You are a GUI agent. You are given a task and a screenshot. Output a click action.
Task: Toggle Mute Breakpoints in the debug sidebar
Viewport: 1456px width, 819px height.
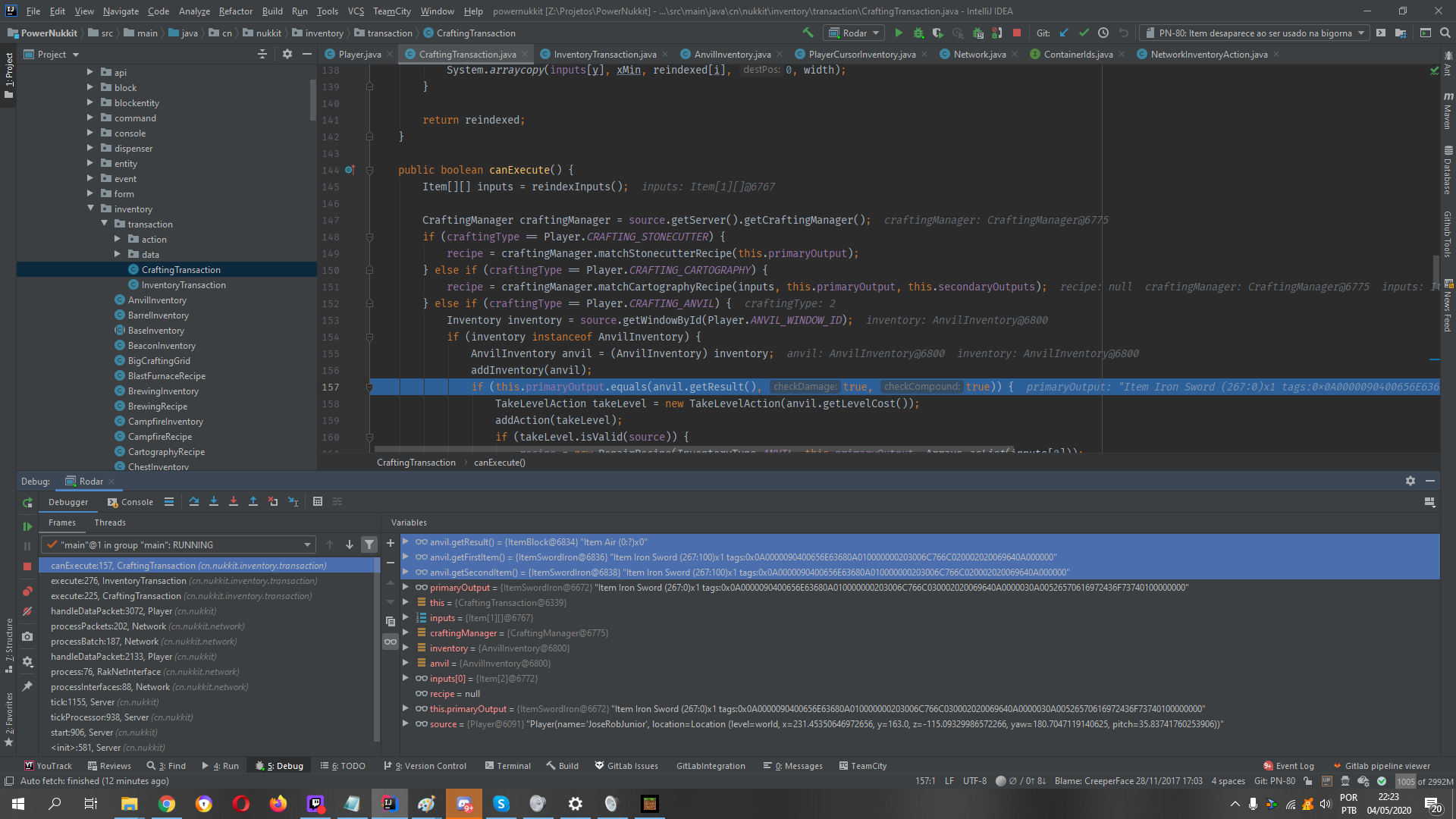click(x=27, y=611)
